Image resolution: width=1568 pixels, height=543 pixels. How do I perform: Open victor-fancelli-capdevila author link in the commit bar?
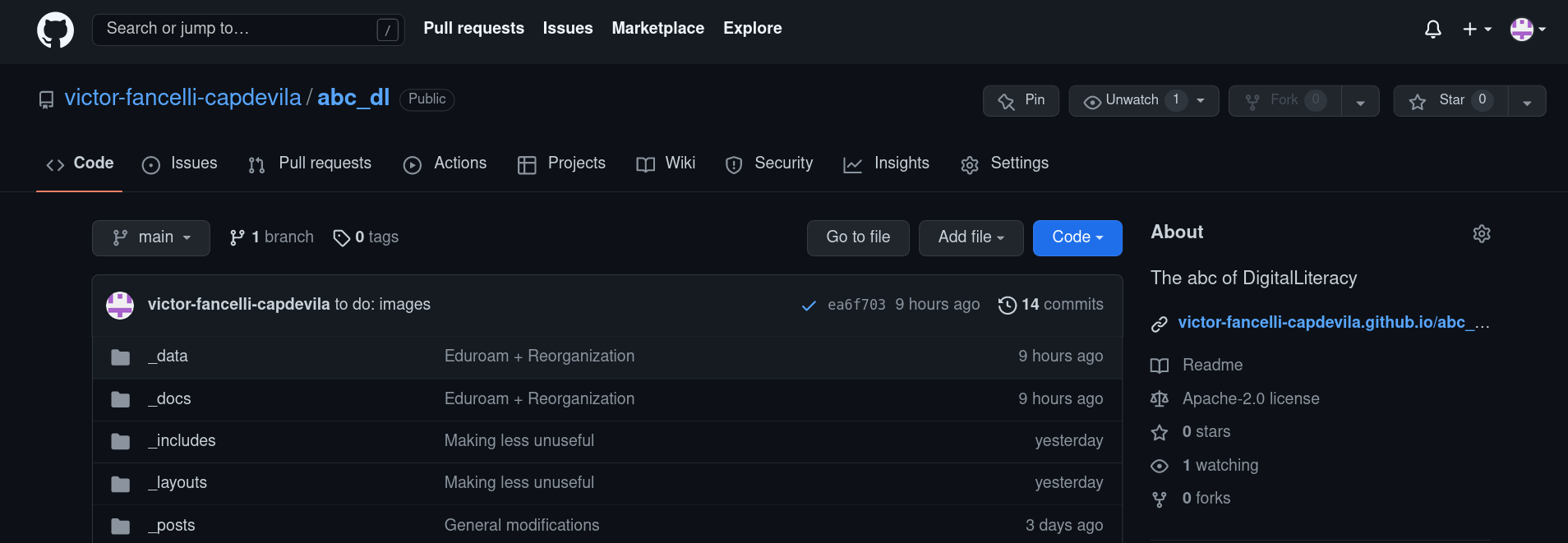click(239, 304)
